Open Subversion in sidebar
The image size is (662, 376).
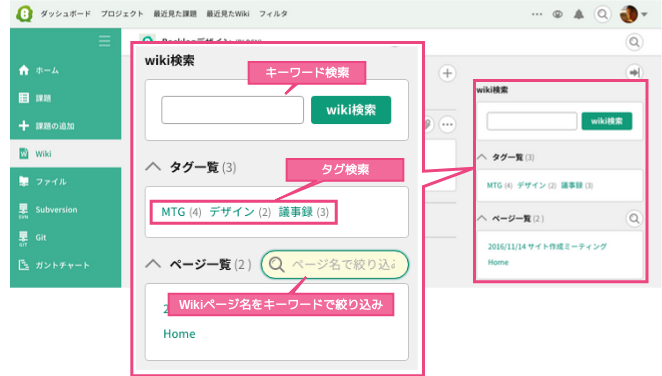[48, 210]
